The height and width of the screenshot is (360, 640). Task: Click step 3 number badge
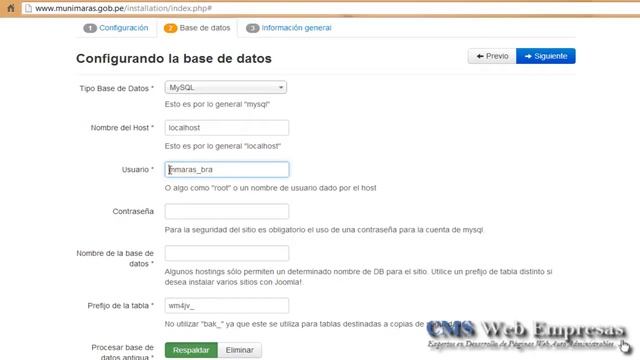click(252, 28)
